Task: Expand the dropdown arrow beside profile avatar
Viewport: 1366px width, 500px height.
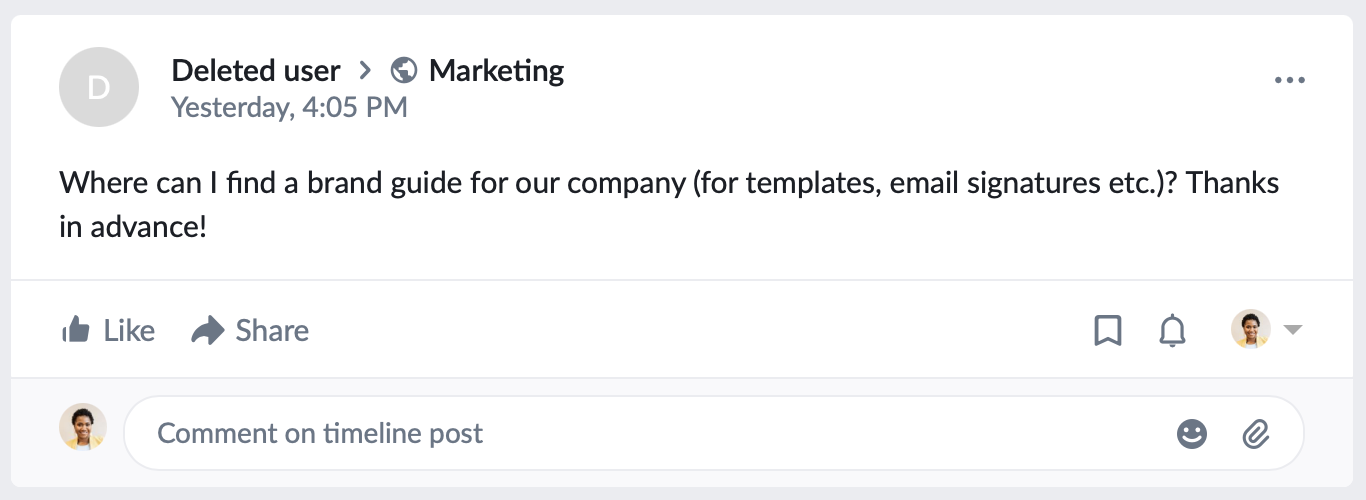Action: pyautogui.click(x=1292, y=330)
